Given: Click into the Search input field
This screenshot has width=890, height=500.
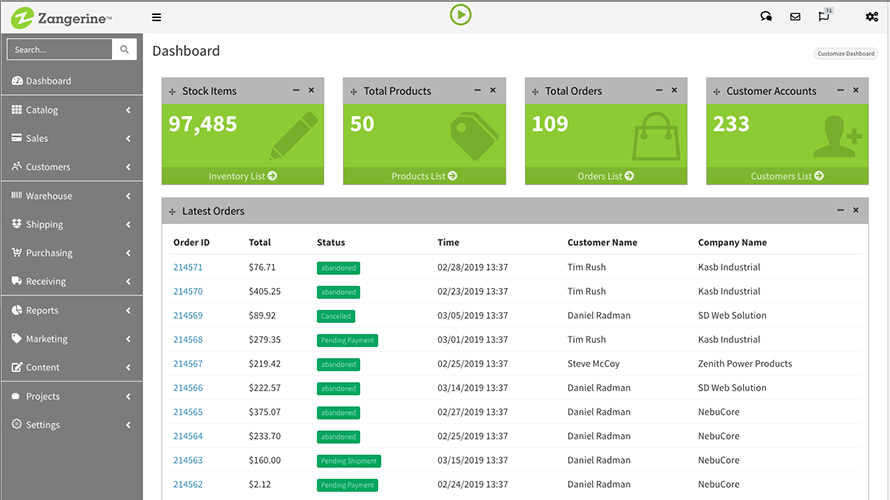Looking at the screenshot, I should (x=60, y=49).
